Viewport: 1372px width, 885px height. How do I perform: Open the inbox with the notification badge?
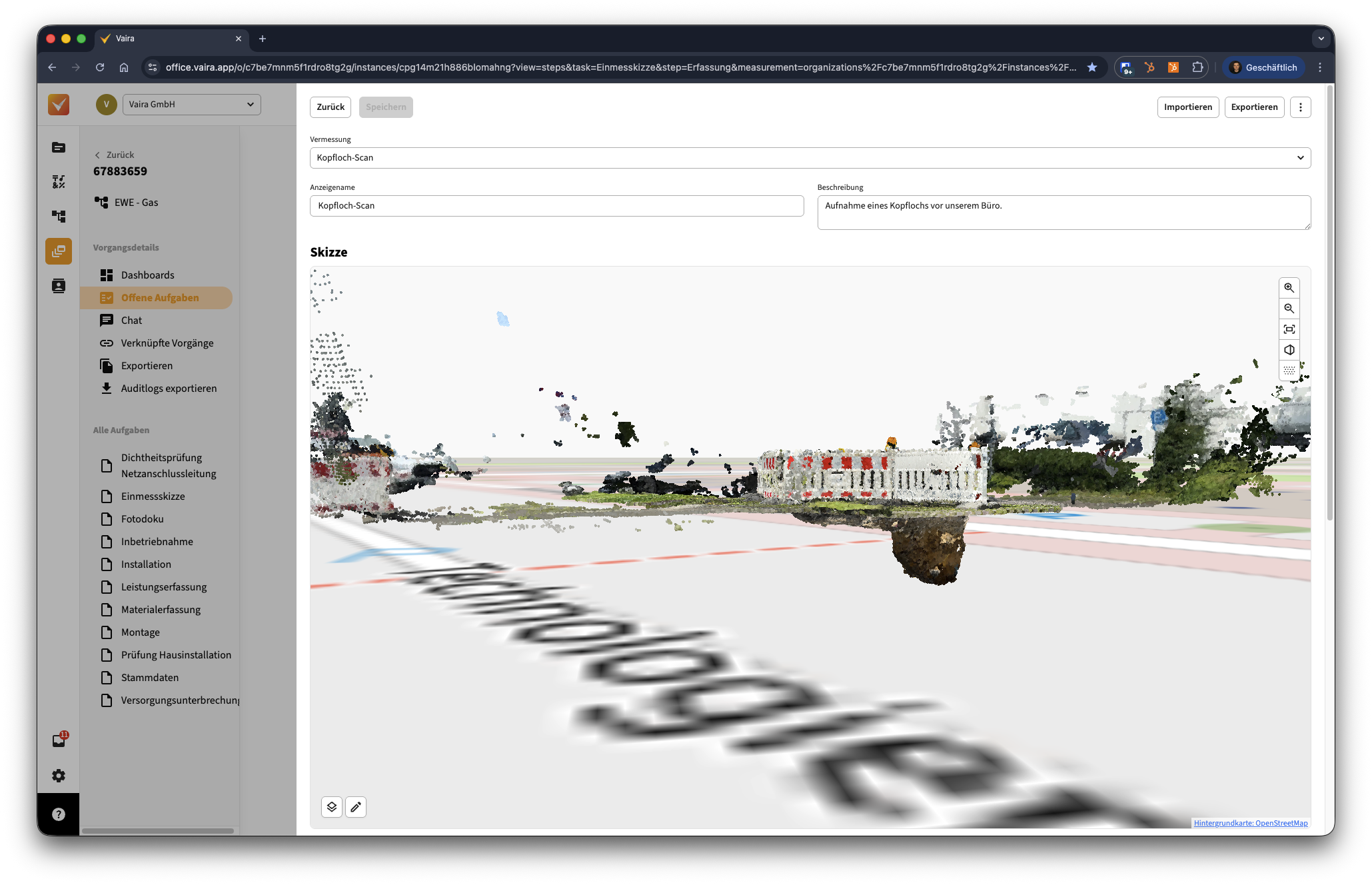pyautogui.click(x=59, y=740)
